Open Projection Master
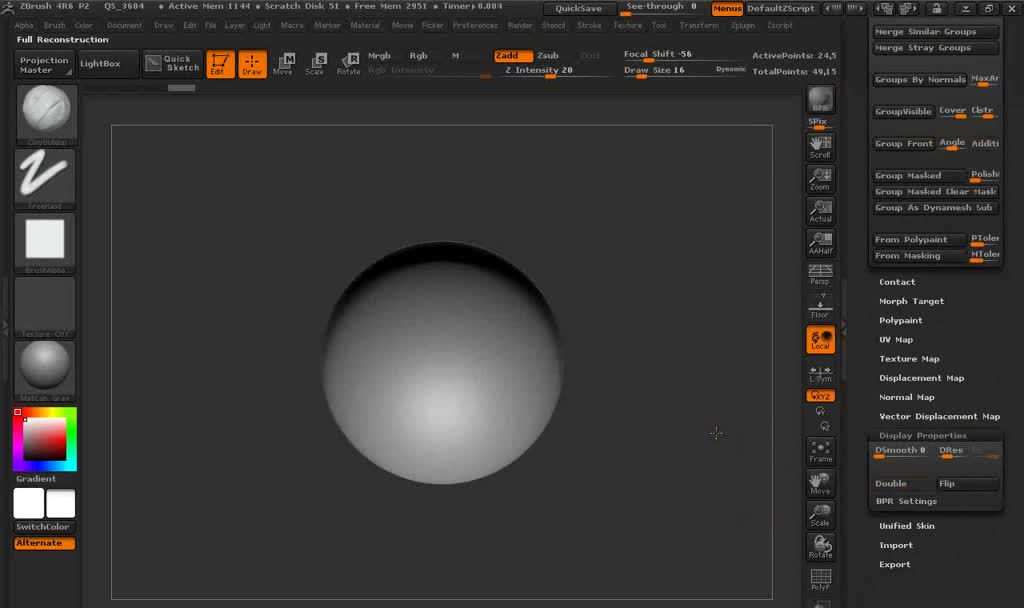Screen dimensions: 1024x608 pos(44,65)
